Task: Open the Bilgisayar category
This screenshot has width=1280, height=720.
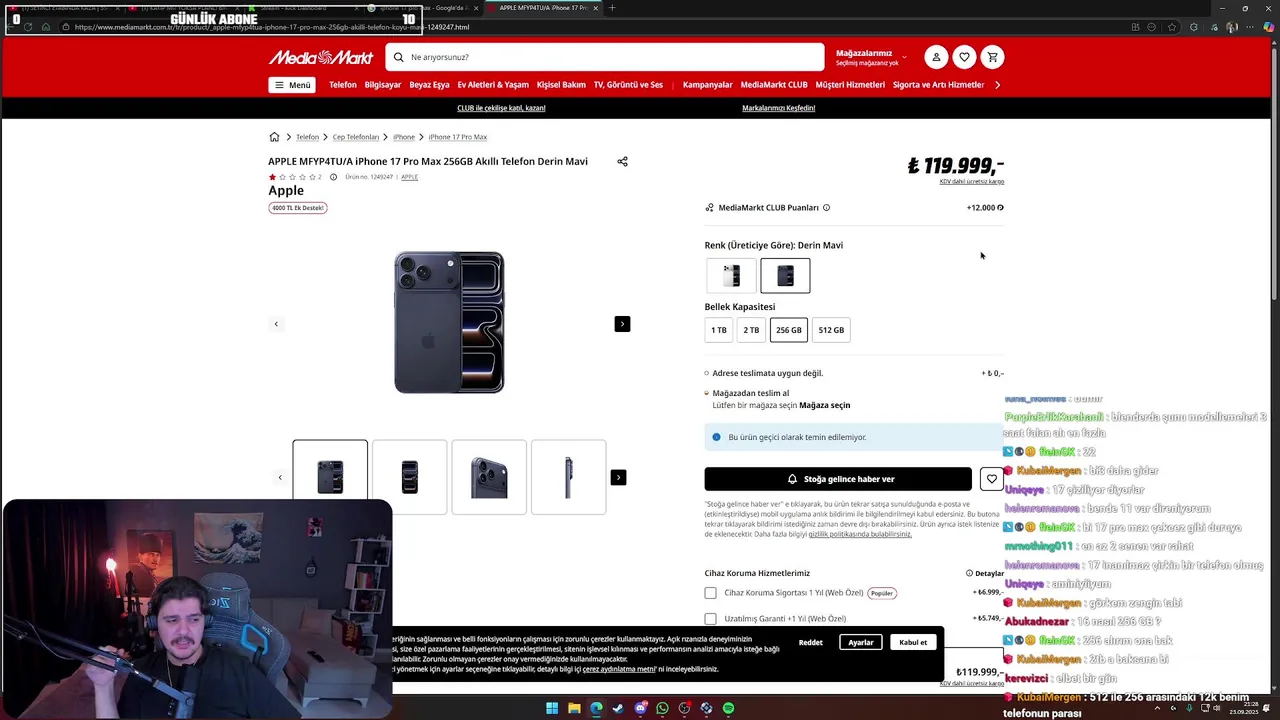Action: (x=383, y=85)
